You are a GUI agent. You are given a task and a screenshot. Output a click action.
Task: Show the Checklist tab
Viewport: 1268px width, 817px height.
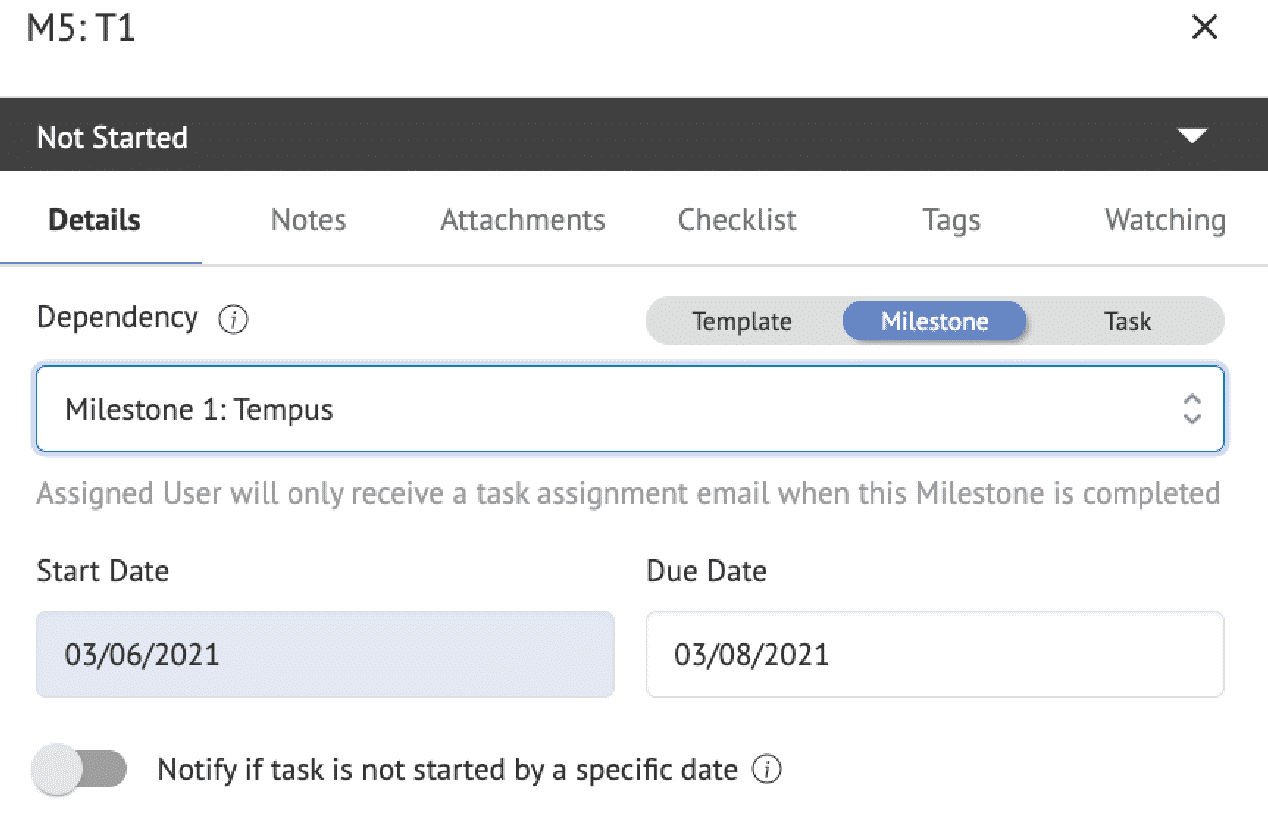(x=737, y=220)
